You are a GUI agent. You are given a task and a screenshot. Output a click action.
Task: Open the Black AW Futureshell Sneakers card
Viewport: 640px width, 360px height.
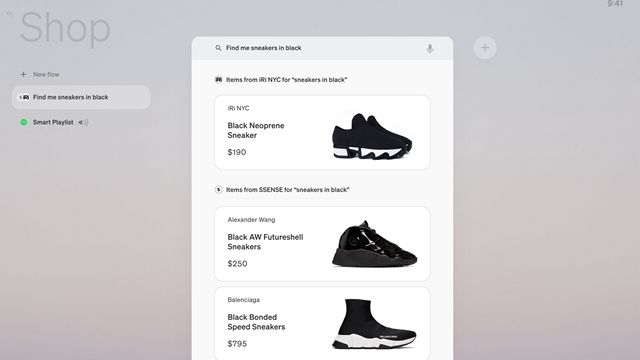click(x=322, y=244)
